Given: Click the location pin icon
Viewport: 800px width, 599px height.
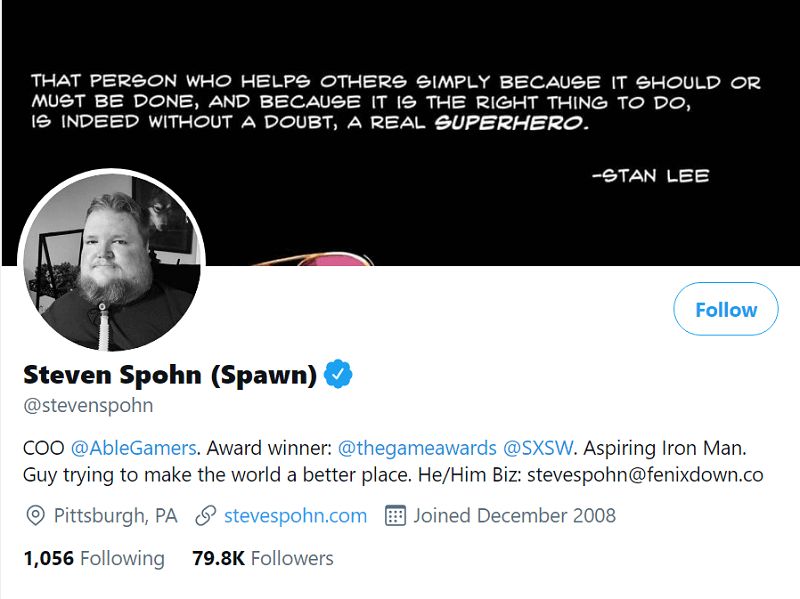Looking at the screenshot, I should tap(35, 516).
